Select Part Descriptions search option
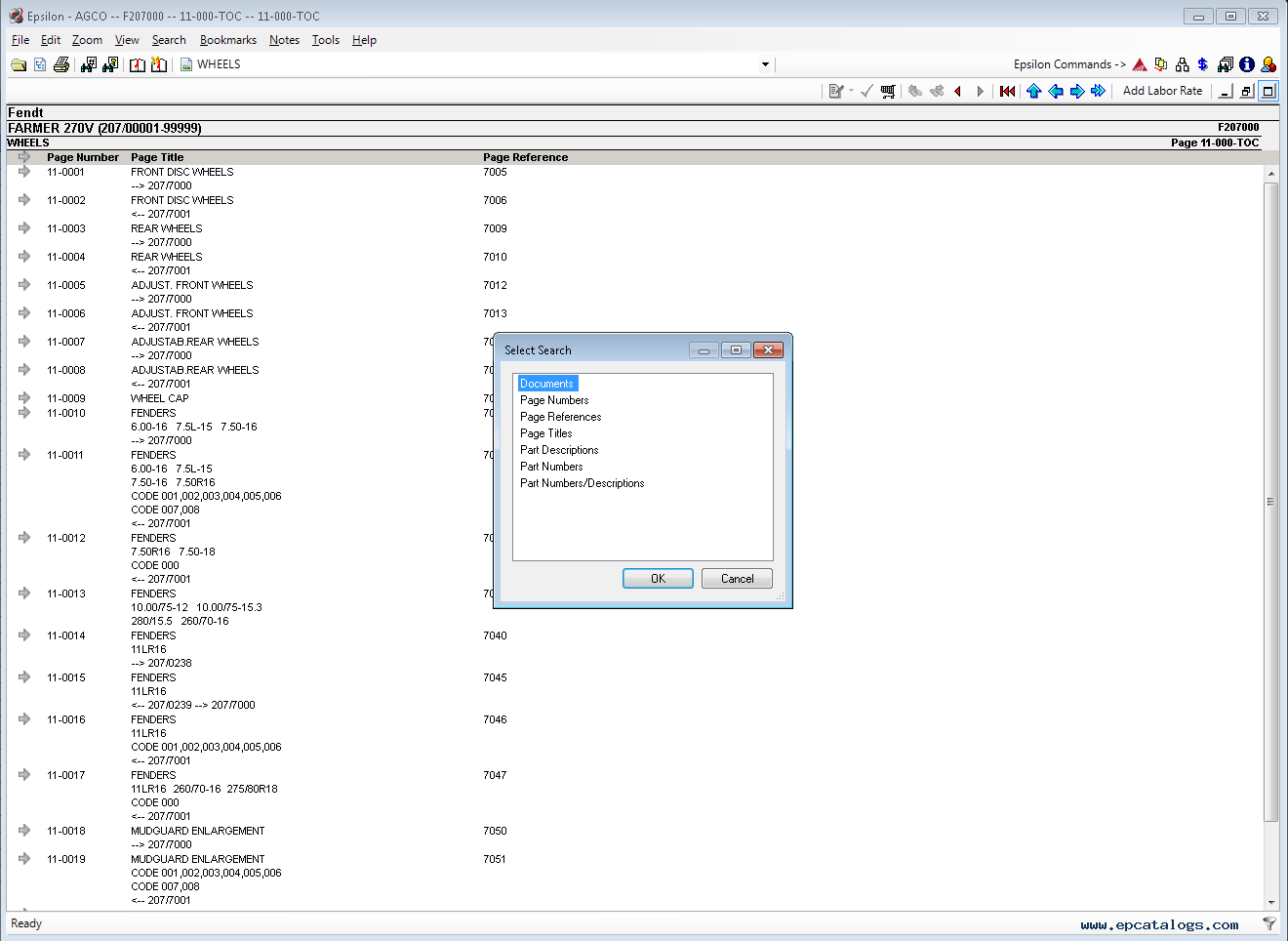This screenshot has width=1288, height=941. coord(559,450)
